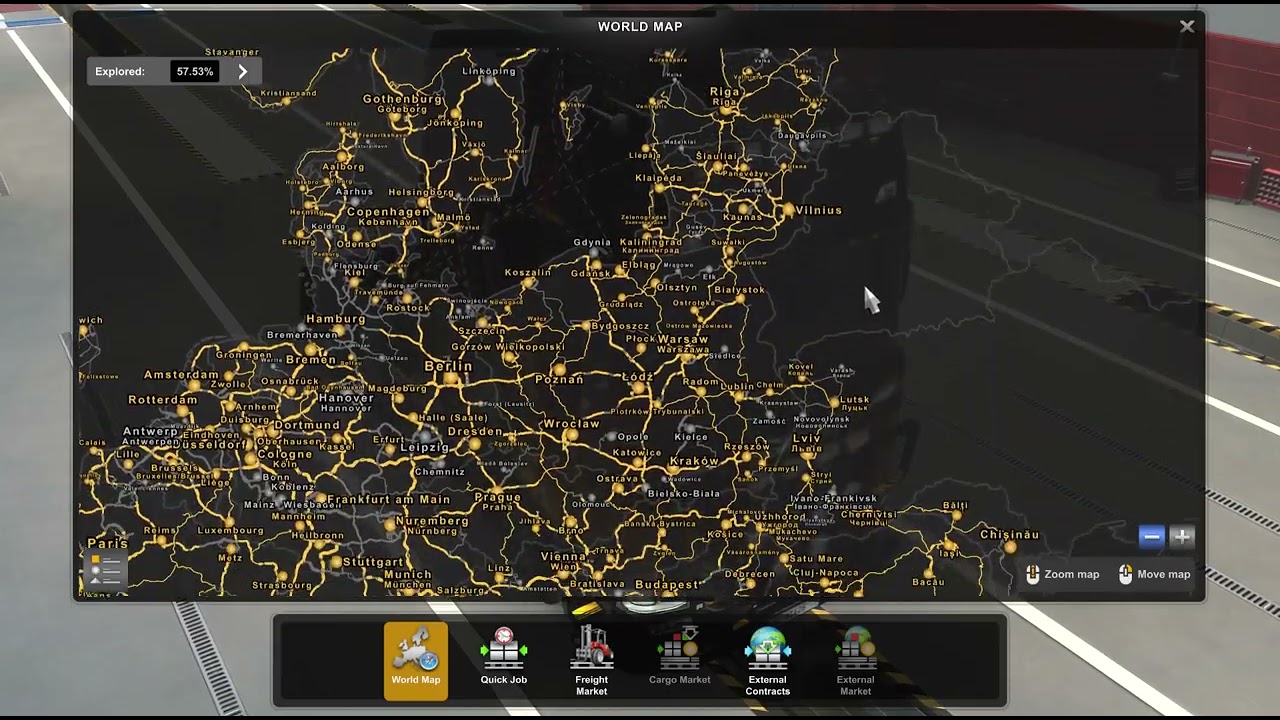This screenshot has width=1280, height=720.
Task: Select Dresden on the map
Action: point(475,432)
